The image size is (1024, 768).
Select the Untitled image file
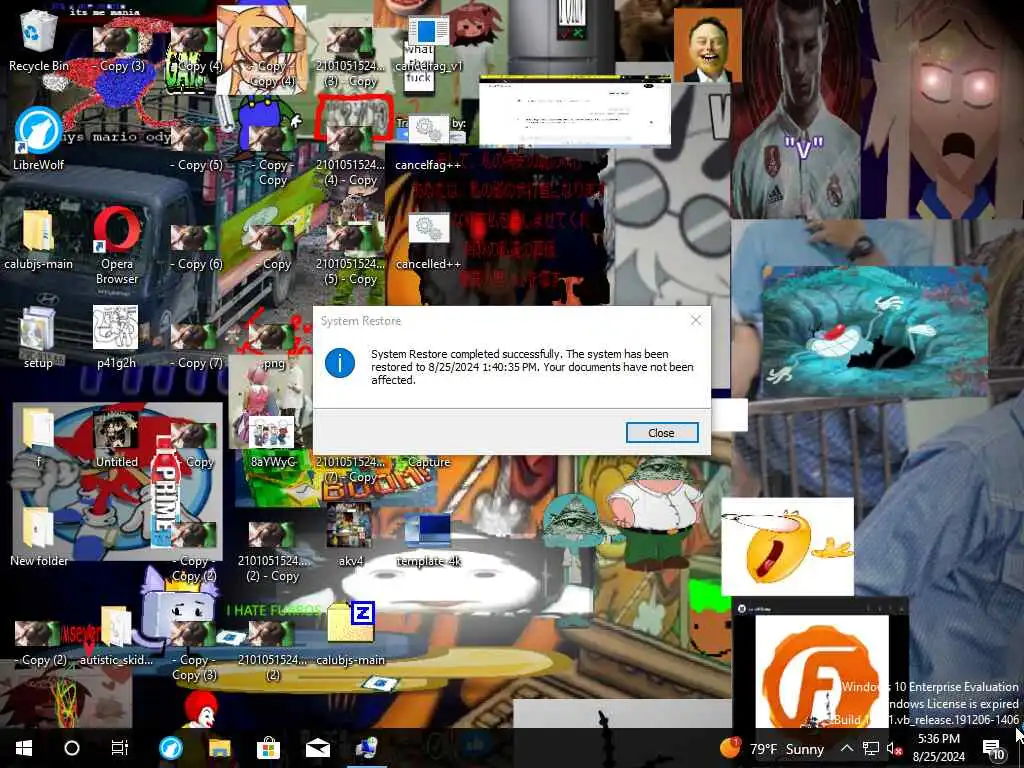tap(117, 436)
